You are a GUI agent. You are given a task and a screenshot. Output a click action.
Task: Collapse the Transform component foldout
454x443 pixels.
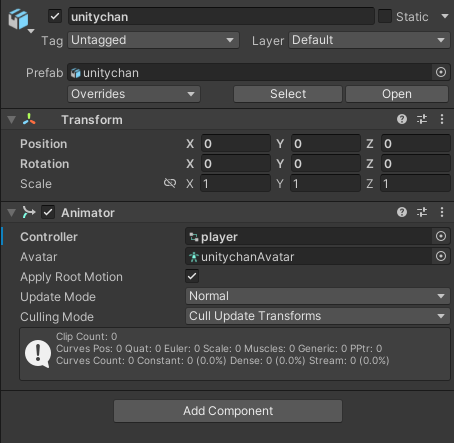[x=12, y=120]
